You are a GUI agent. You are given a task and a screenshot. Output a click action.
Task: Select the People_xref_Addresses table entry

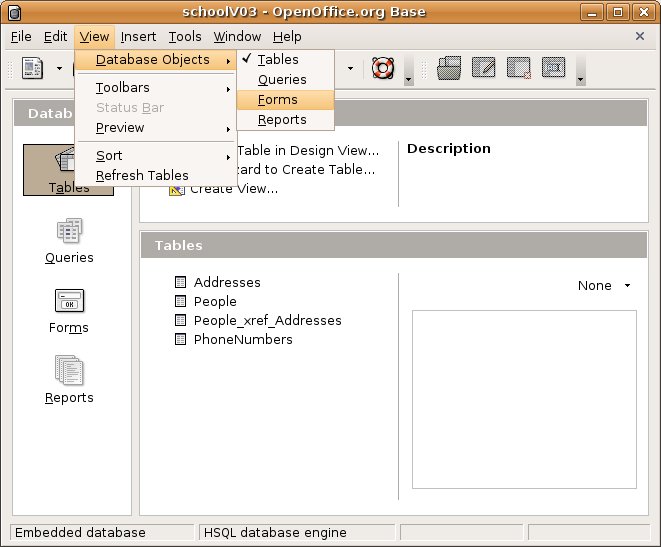coord(267,320)
